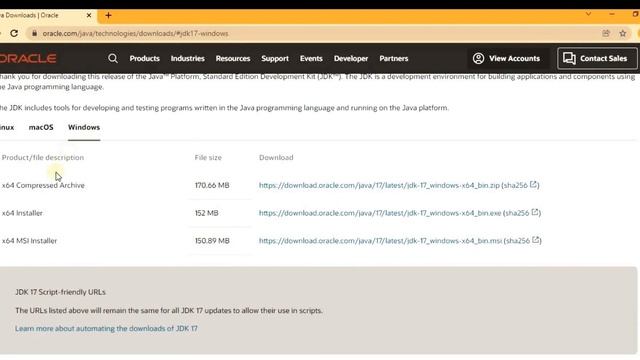The height and width of the screenshot is (360, 640).
Task: Open the Products menu
Action: pyautogui.click(x=144, y=58)
